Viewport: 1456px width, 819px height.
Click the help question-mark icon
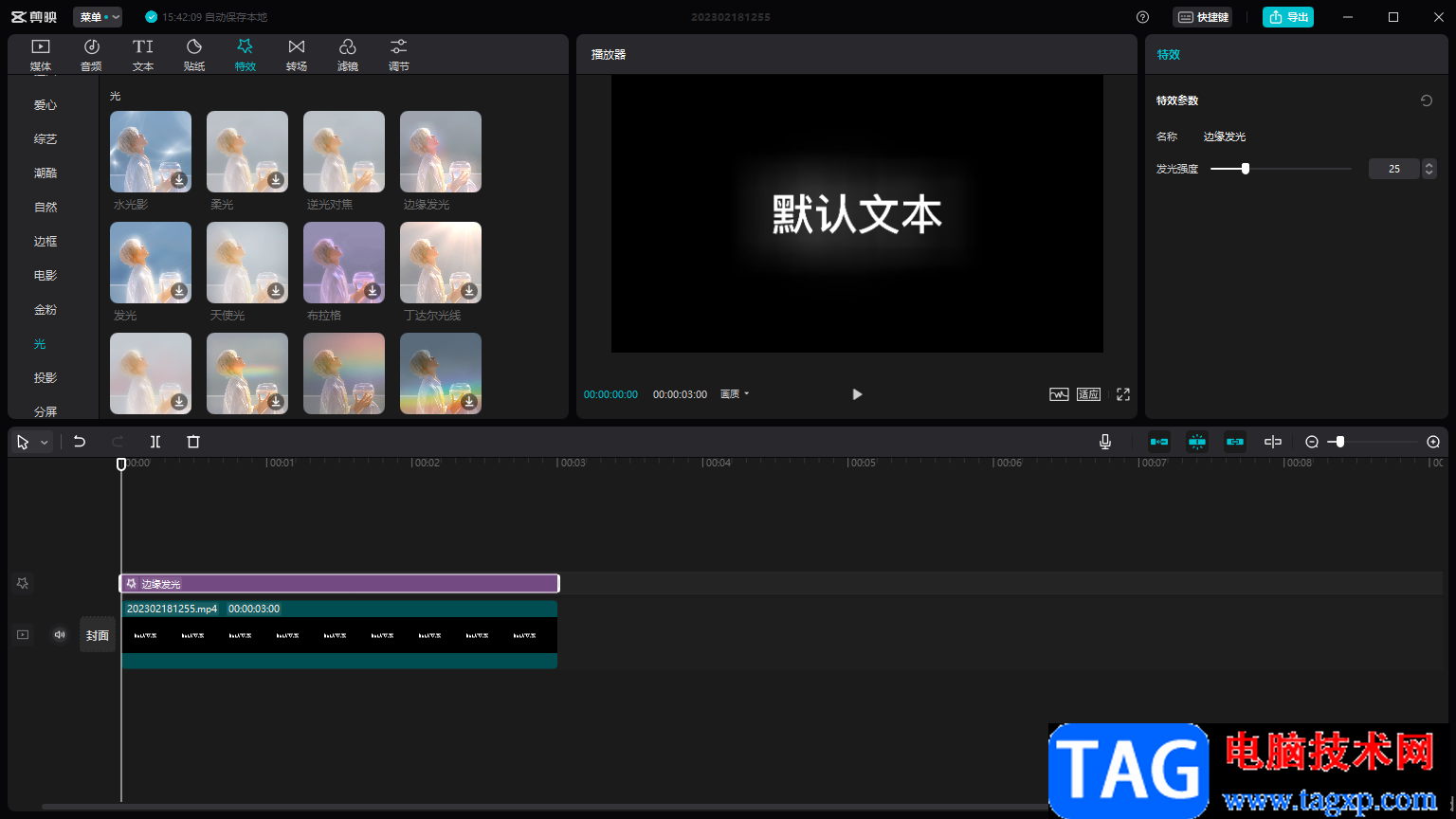[x=1142, y=17]
